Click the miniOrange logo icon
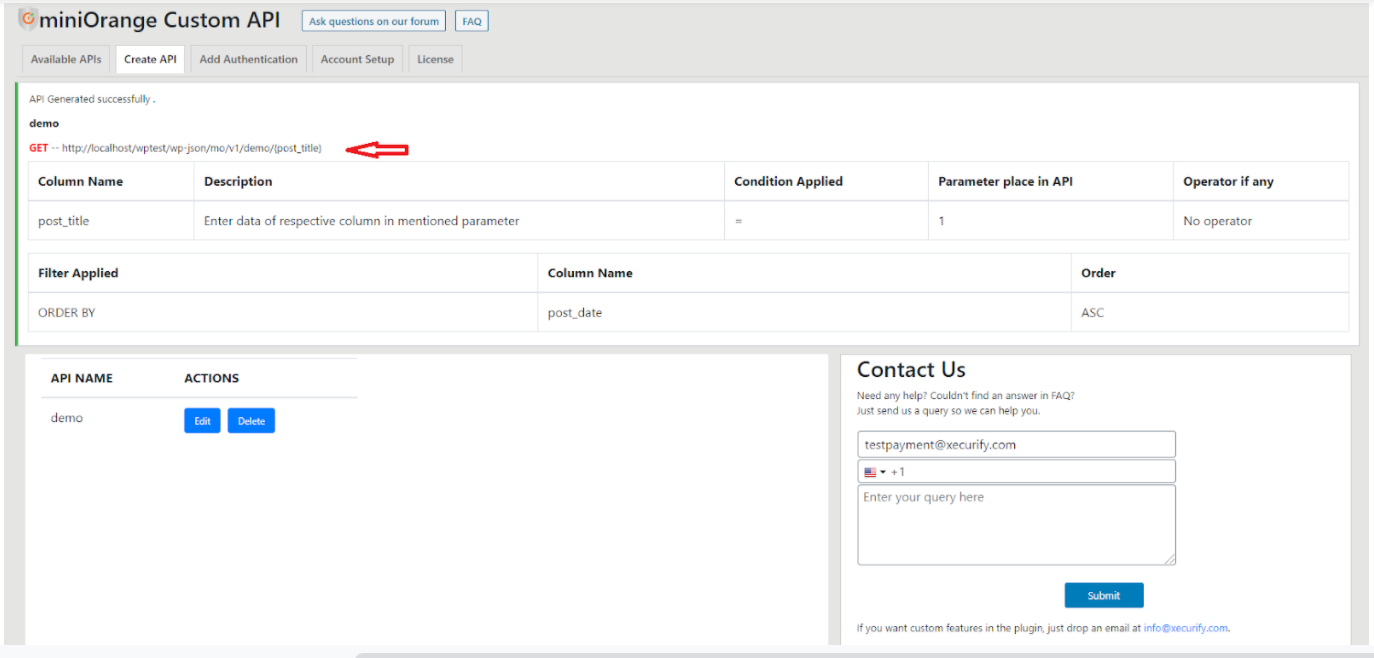The image size is (1374, 658). click(x=28, y=19)
